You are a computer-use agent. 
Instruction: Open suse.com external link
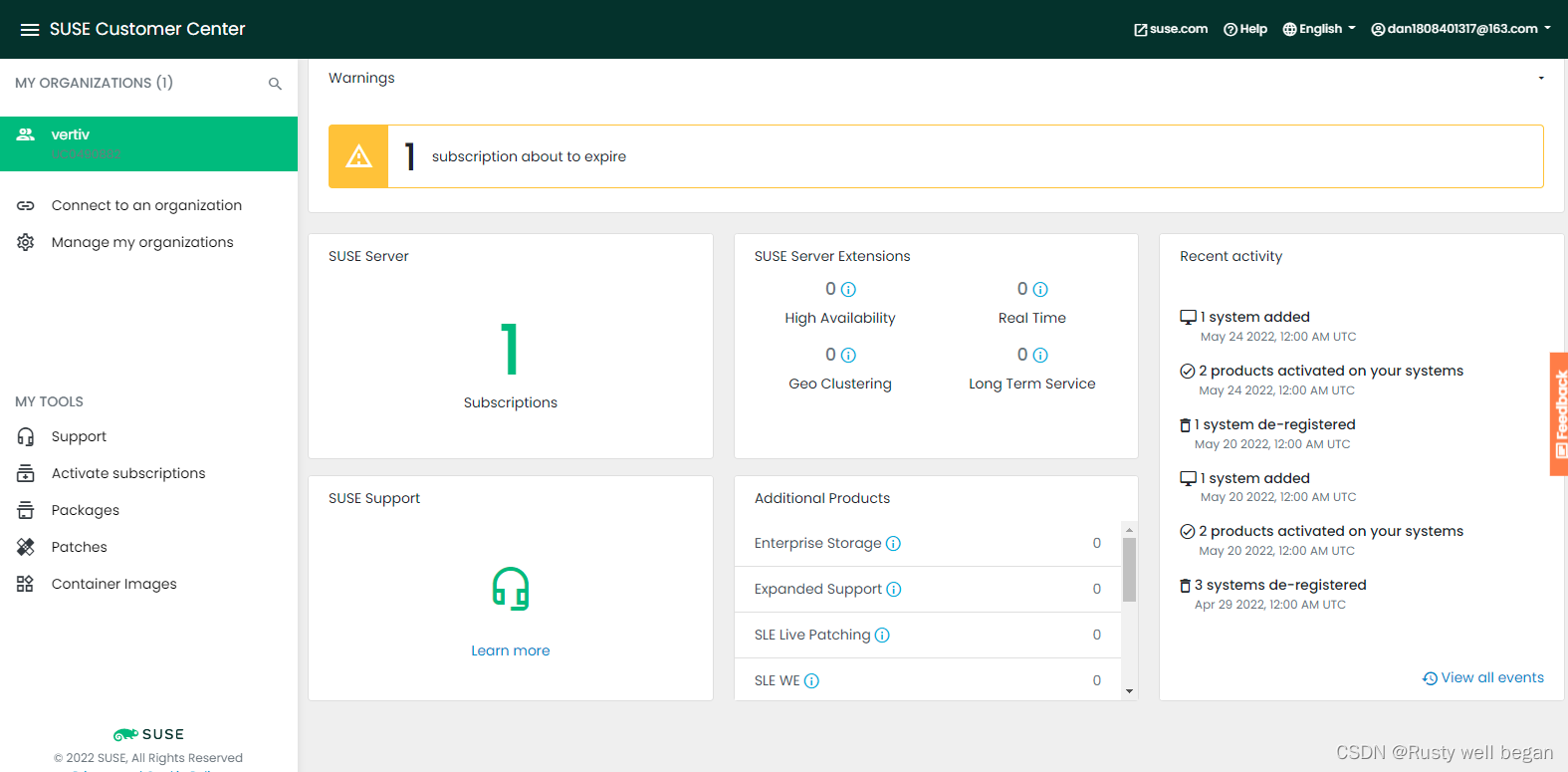coord(1171,29)
